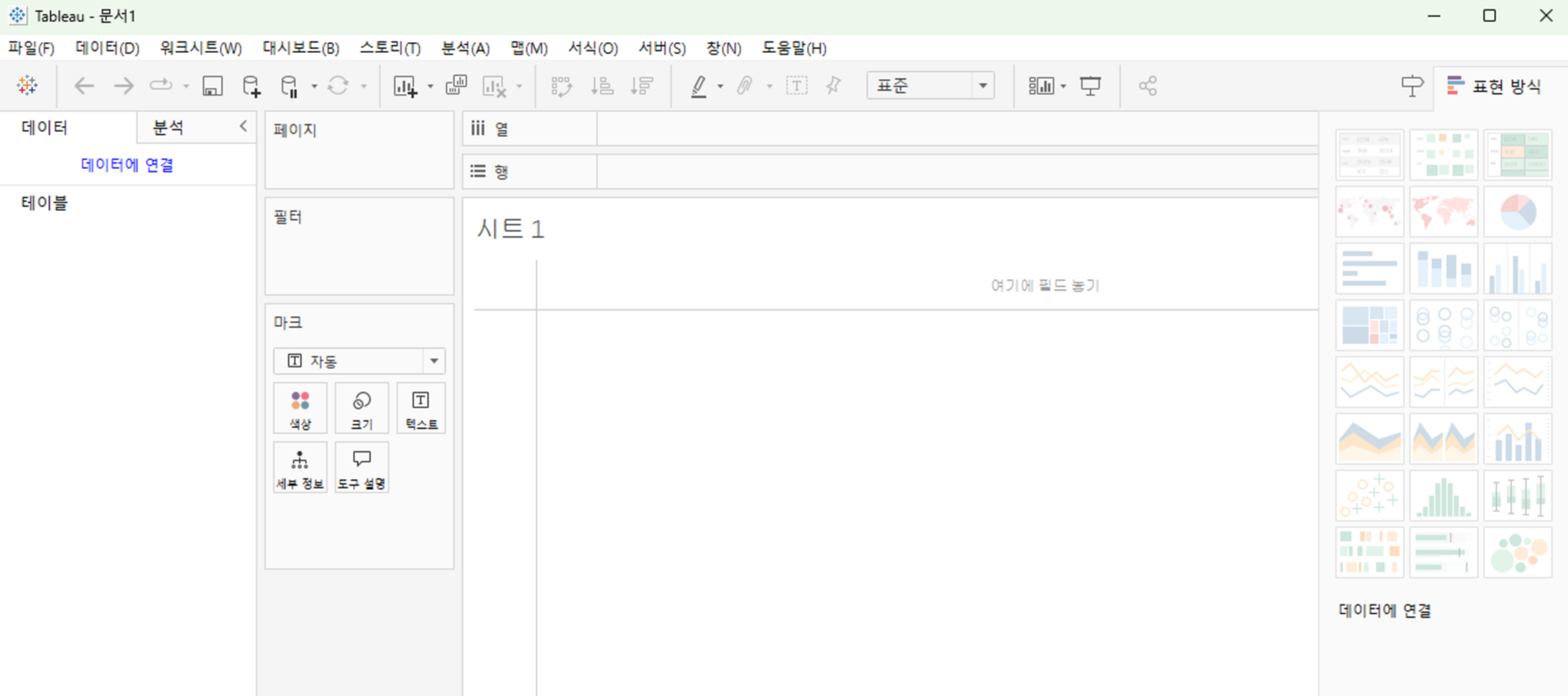This screenshot has height=696, width=1568.
Task: Switch to the 데이터 pane tab
Action: pos(45,127)
